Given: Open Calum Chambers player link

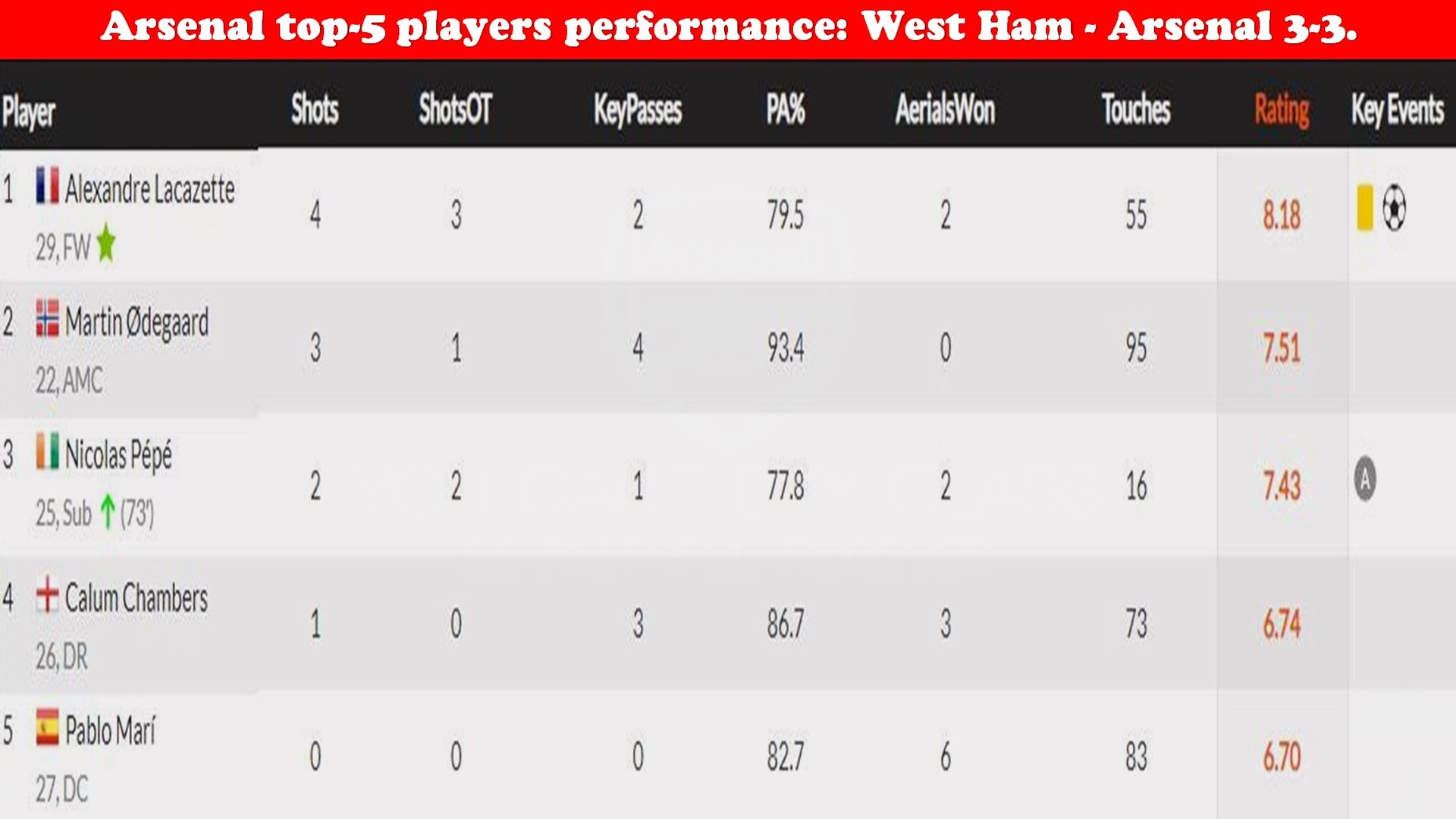Looking at the screenshot, I should pyautogui.click(x=136, y=598).
